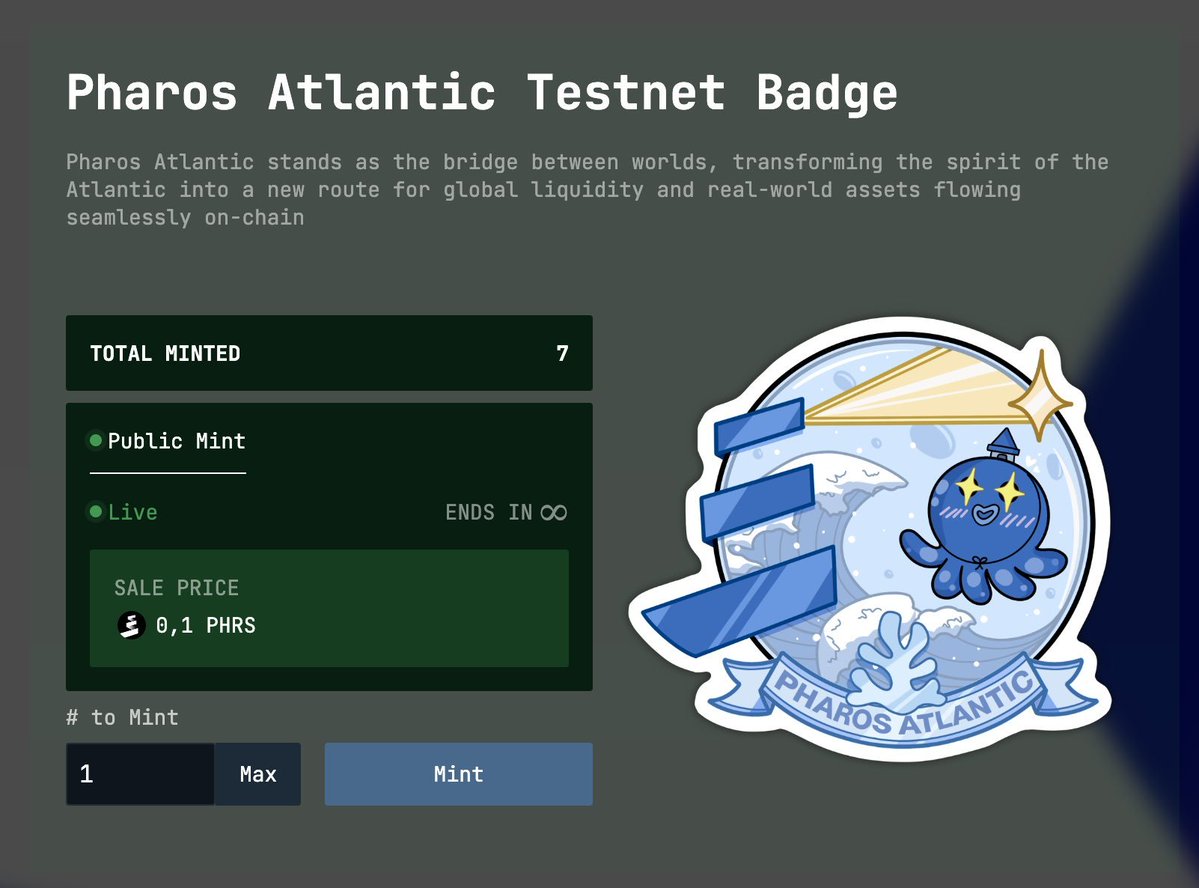Click the infinity symbol after ENDS IN

click(x=554, y=512)
